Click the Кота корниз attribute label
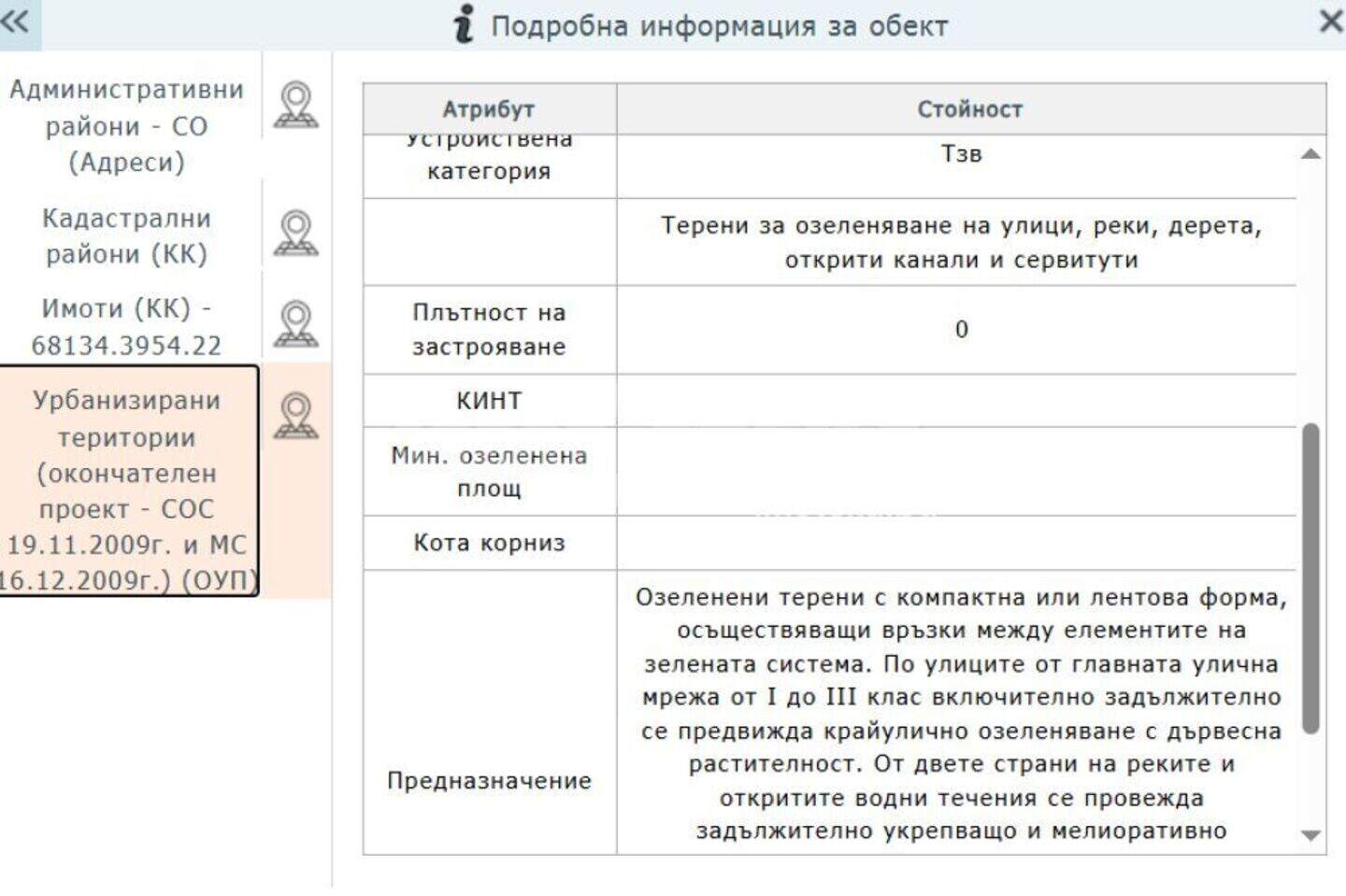The width and height of the screenshot is (1346, 896). (x=489, y=543)
